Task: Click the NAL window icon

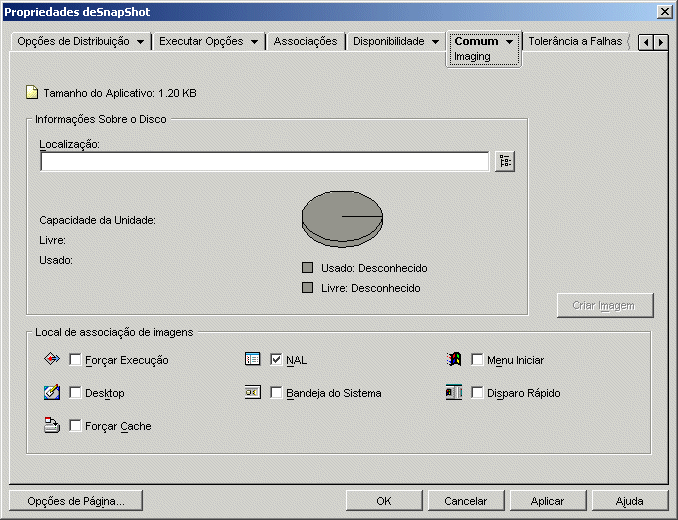Action: pyautogui.click(x=253, y=359)
